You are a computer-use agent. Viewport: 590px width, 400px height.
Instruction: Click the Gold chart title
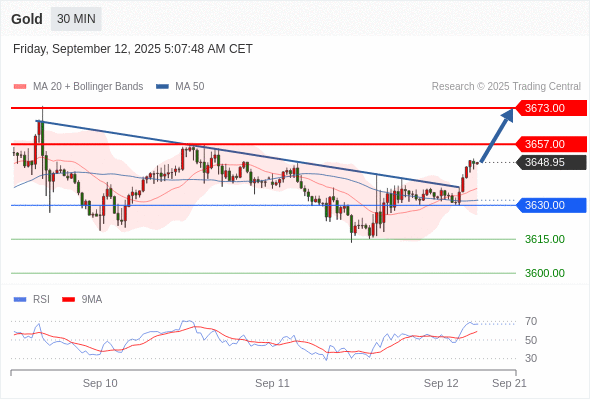tap(27, 19)
